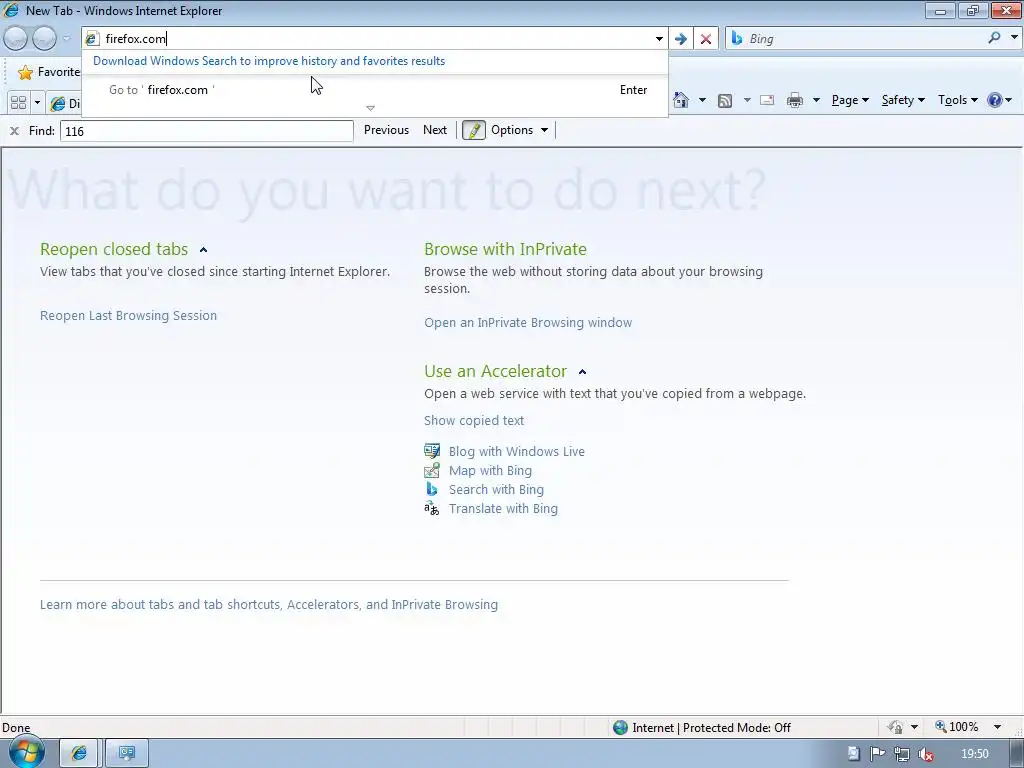Click the Translate with Bing icon
The height and width of the screenshot is (768, 1024).
click(432, 508)
